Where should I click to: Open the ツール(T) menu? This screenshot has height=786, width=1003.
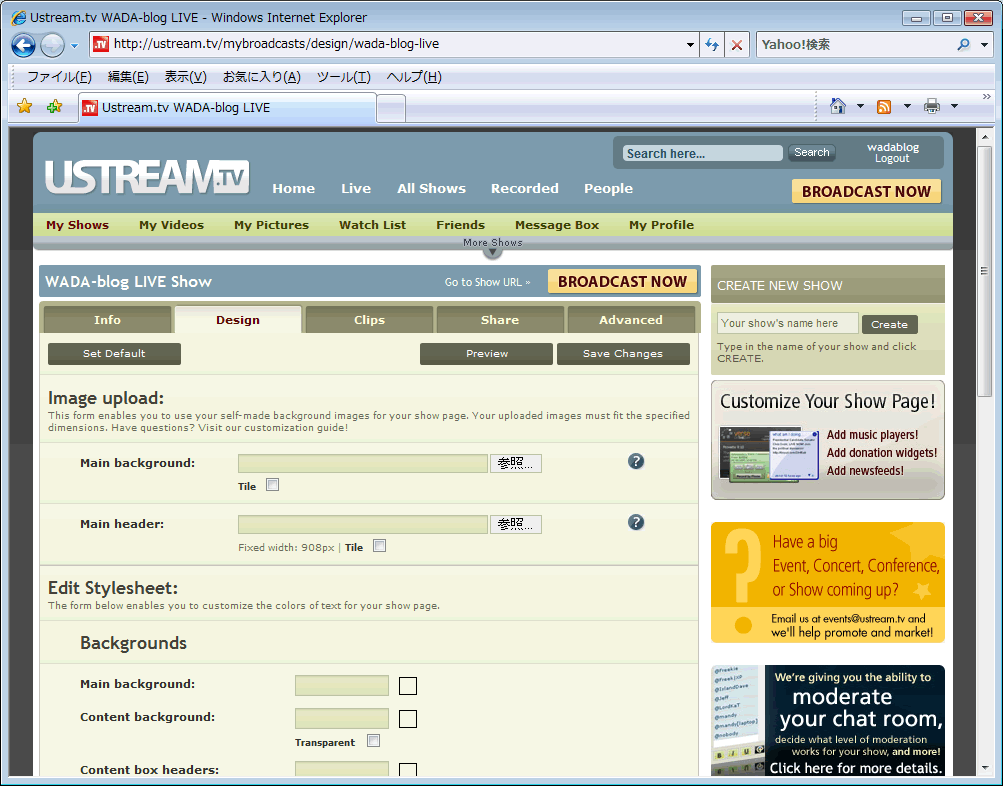click(343, 77)
